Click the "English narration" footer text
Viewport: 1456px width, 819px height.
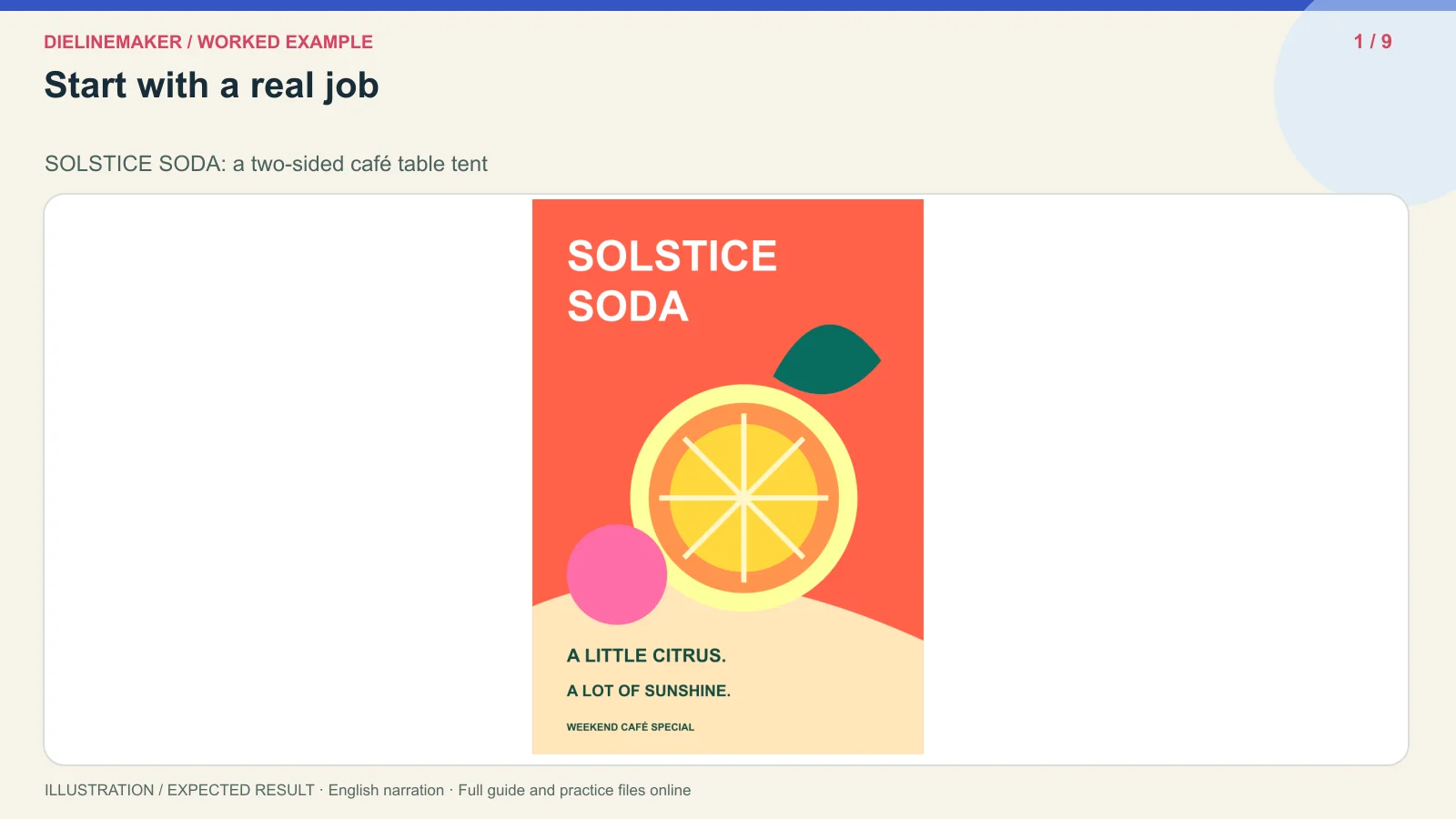pos(386,790)
